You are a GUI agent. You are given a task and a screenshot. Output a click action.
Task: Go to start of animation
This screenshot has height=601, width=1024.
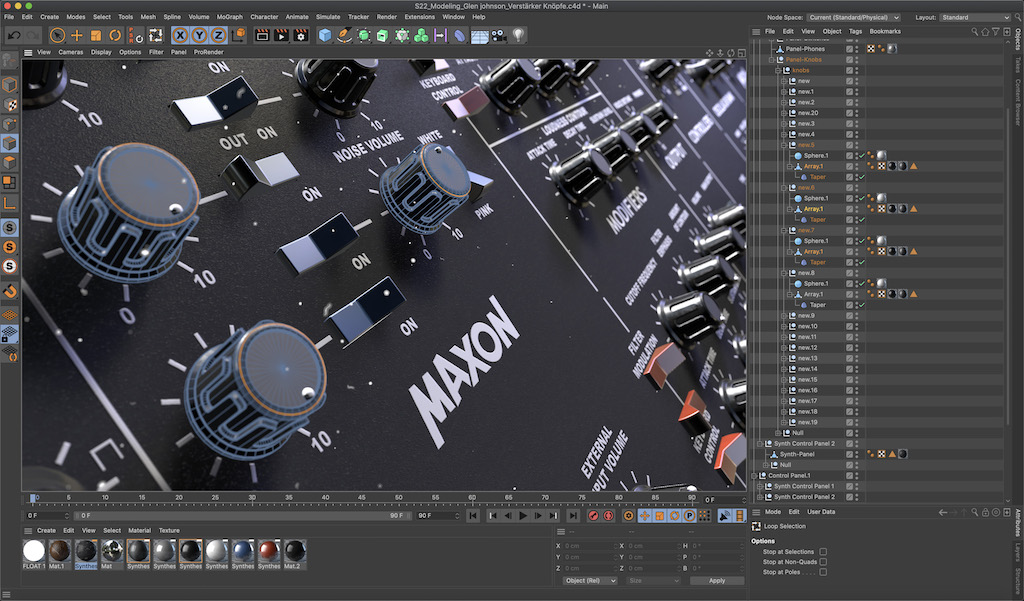coord(472,515)
